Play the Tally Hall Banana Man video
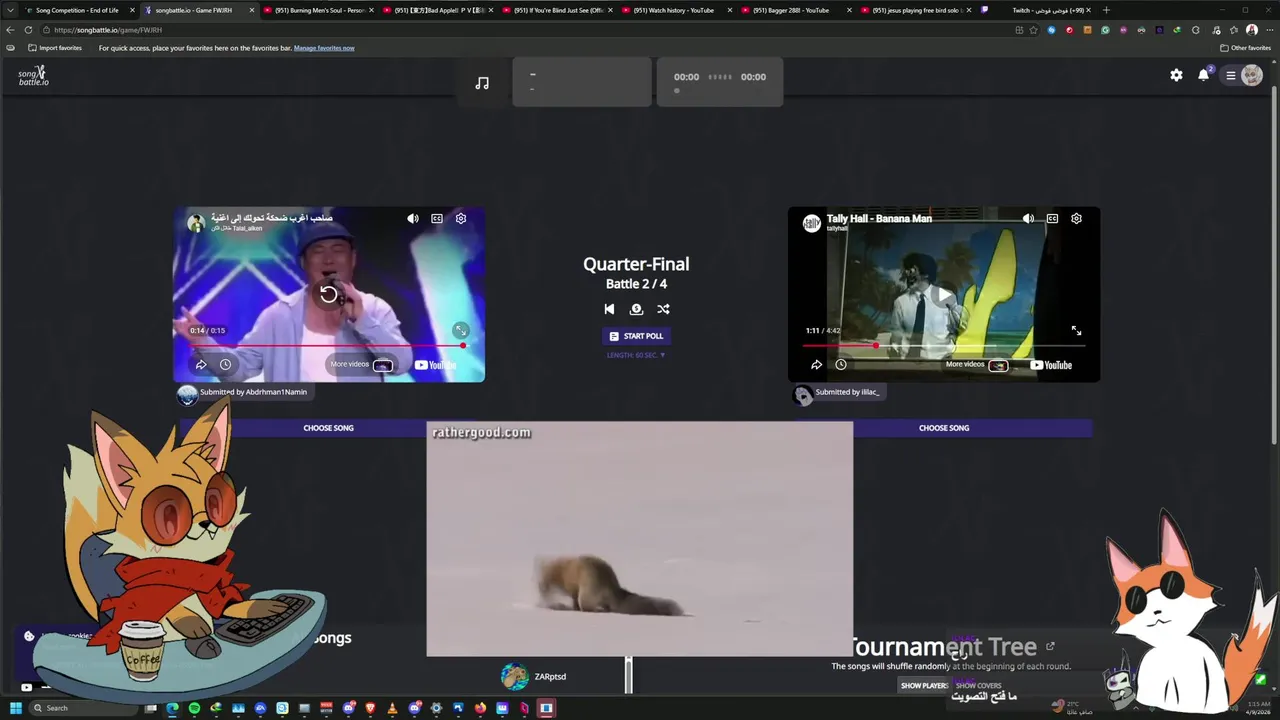Viewport: 1280px width, 720px height. [x=944, y=294]
